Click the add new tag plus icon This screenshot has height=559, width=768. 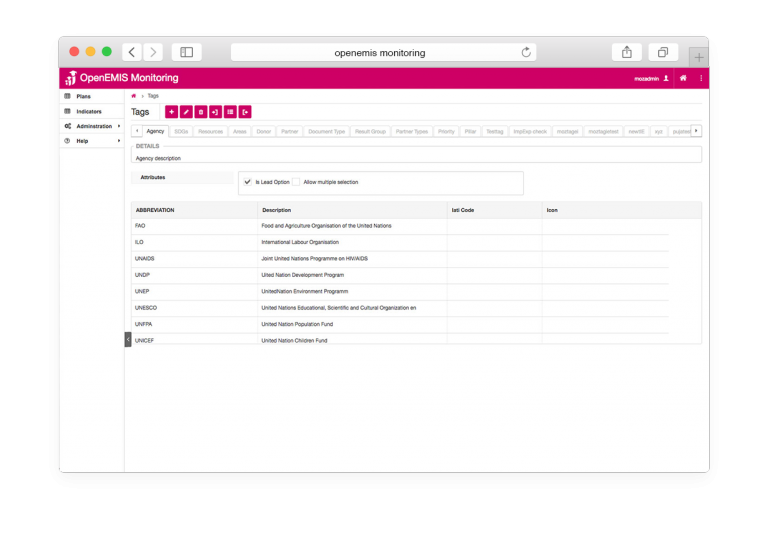click(171, 112)
